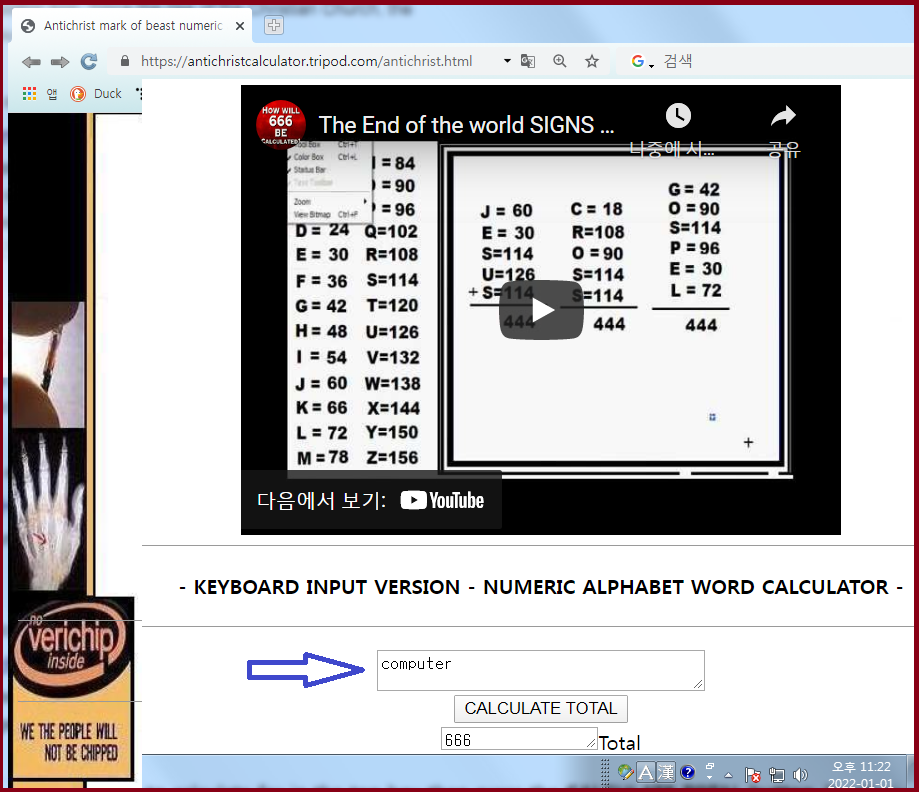This screenshot has width=919, height=792.
Task: Click the hand x-ray image
Action: pyautogui.click(x=48, y=511)
